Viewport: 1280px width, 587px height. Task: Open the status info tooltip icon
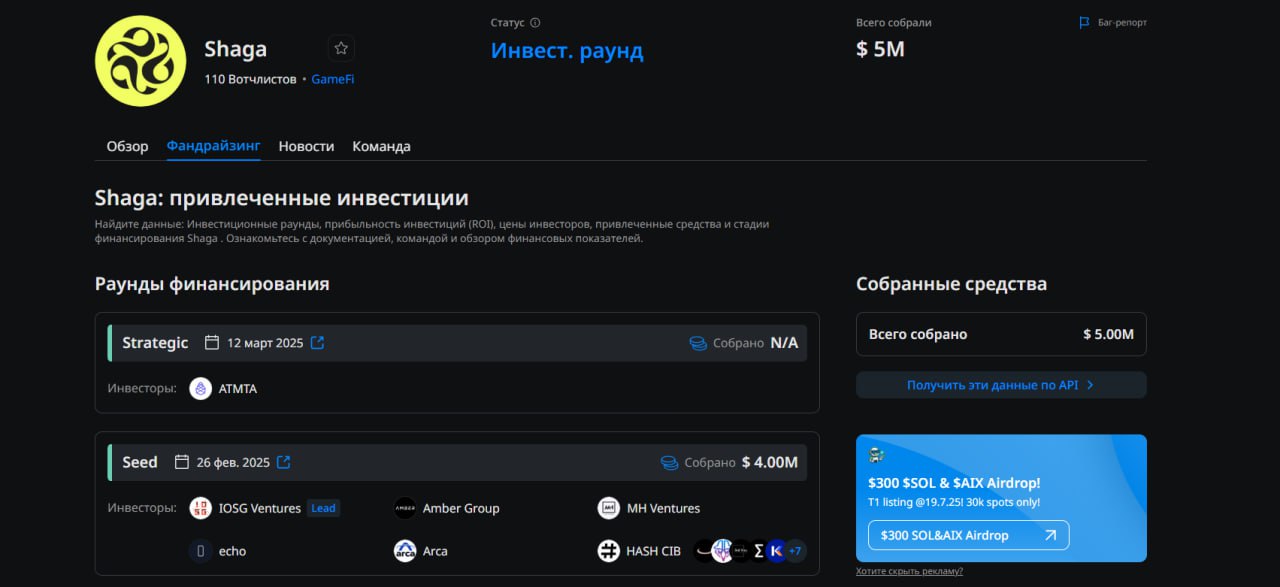tap(535, 23)
